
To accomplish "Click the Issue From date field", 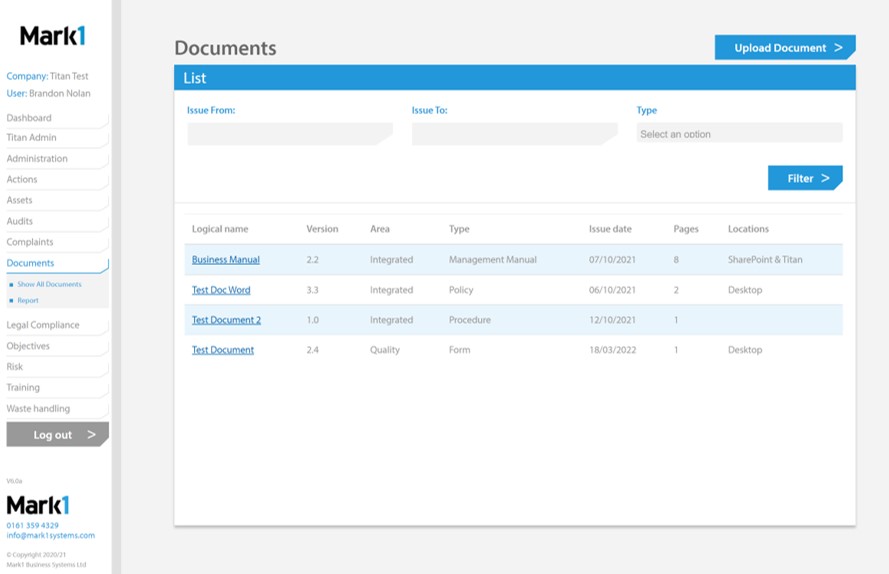I will point(289,134).
